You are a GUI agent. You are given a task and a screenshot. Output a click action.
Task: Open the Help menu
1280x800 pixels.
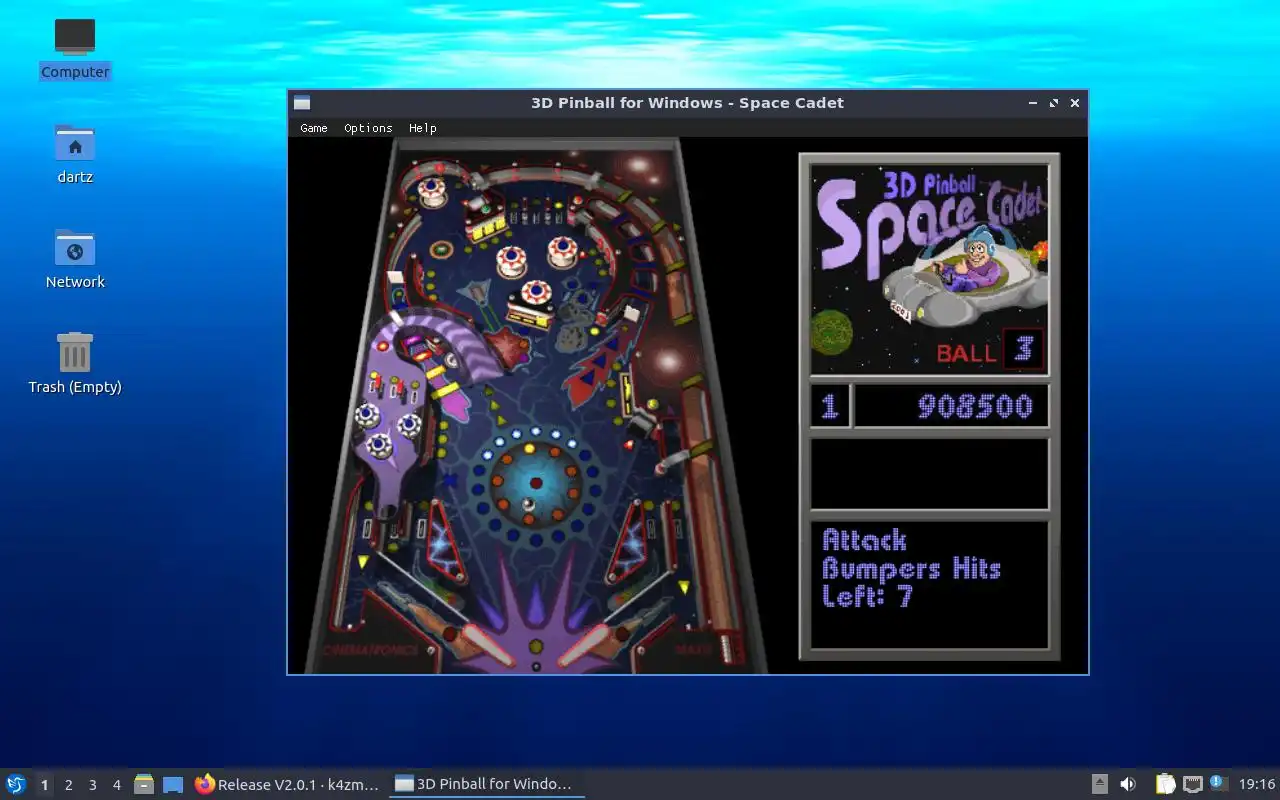423,128
